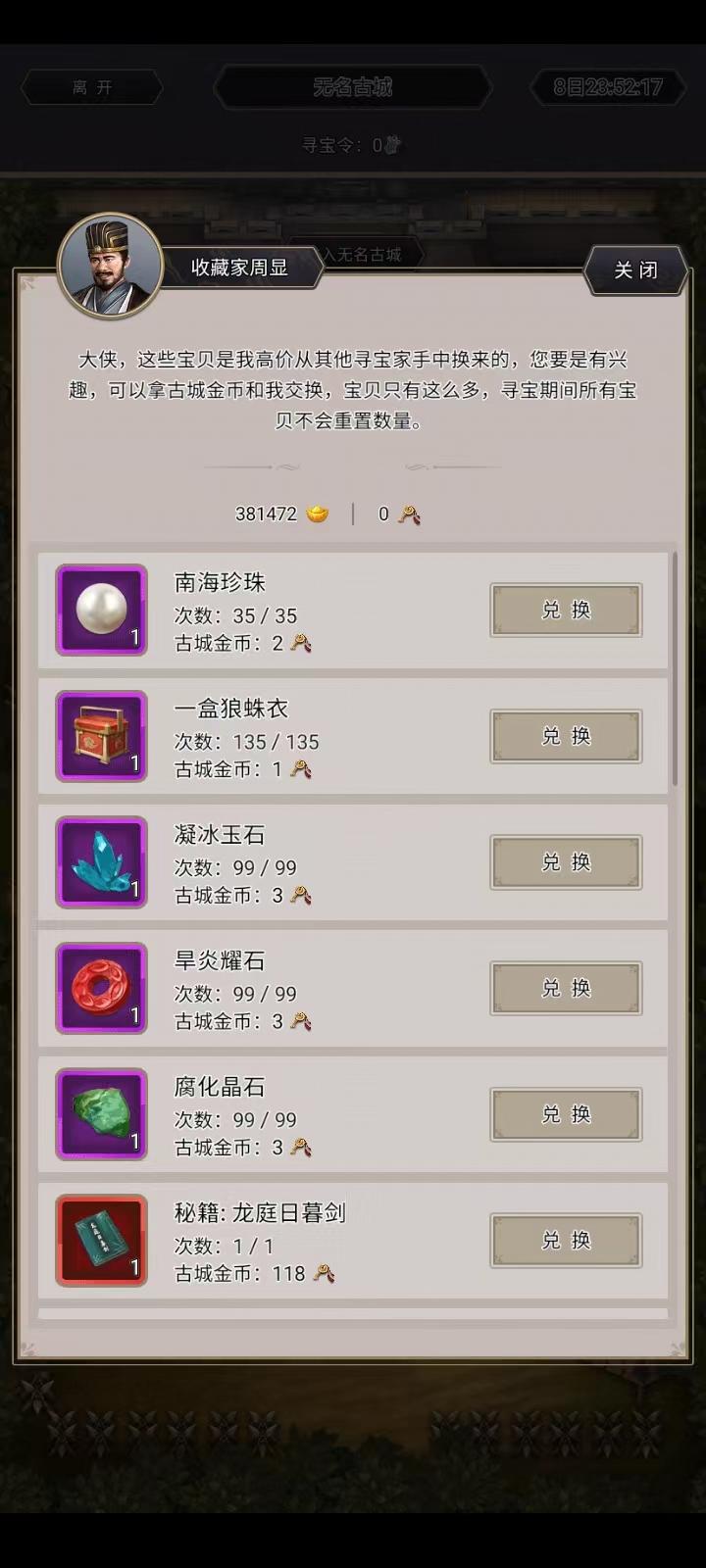Tap the 腐化晶石 green stone icon
This screenshot has height=1568, width=706.
pyautogui.click(x=101, y=1114)
